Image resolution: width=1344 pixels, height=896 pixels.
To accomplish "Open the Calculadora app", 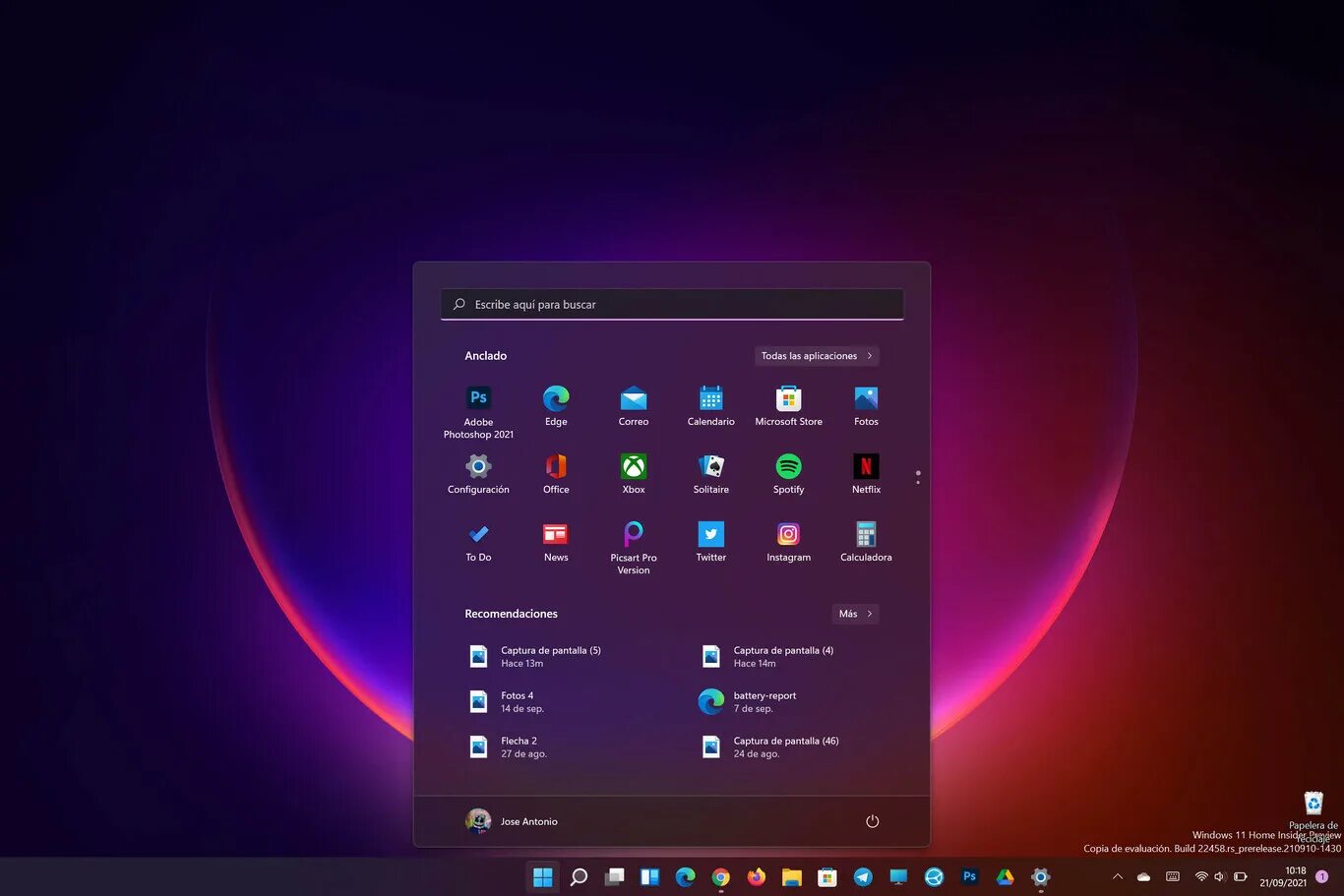I will (x=866, y=541).
